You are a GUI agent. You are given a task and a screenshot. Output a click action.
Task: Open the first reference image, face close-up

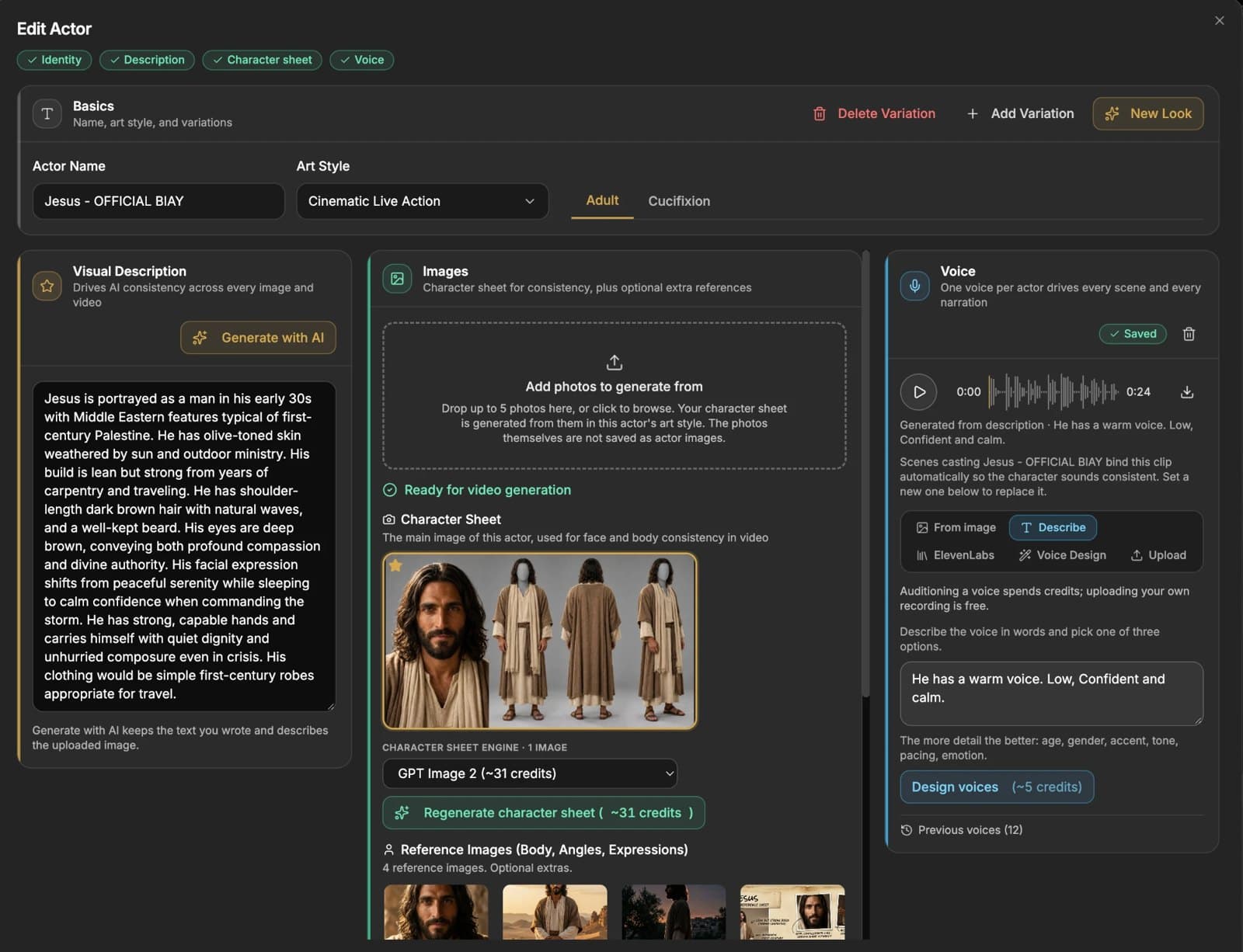pos(436,912)
